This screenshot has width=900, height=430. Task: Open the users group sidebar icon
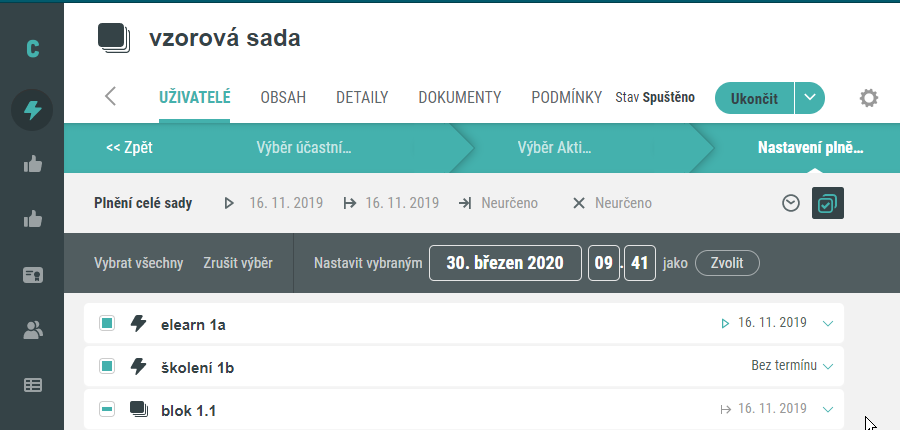33,330
